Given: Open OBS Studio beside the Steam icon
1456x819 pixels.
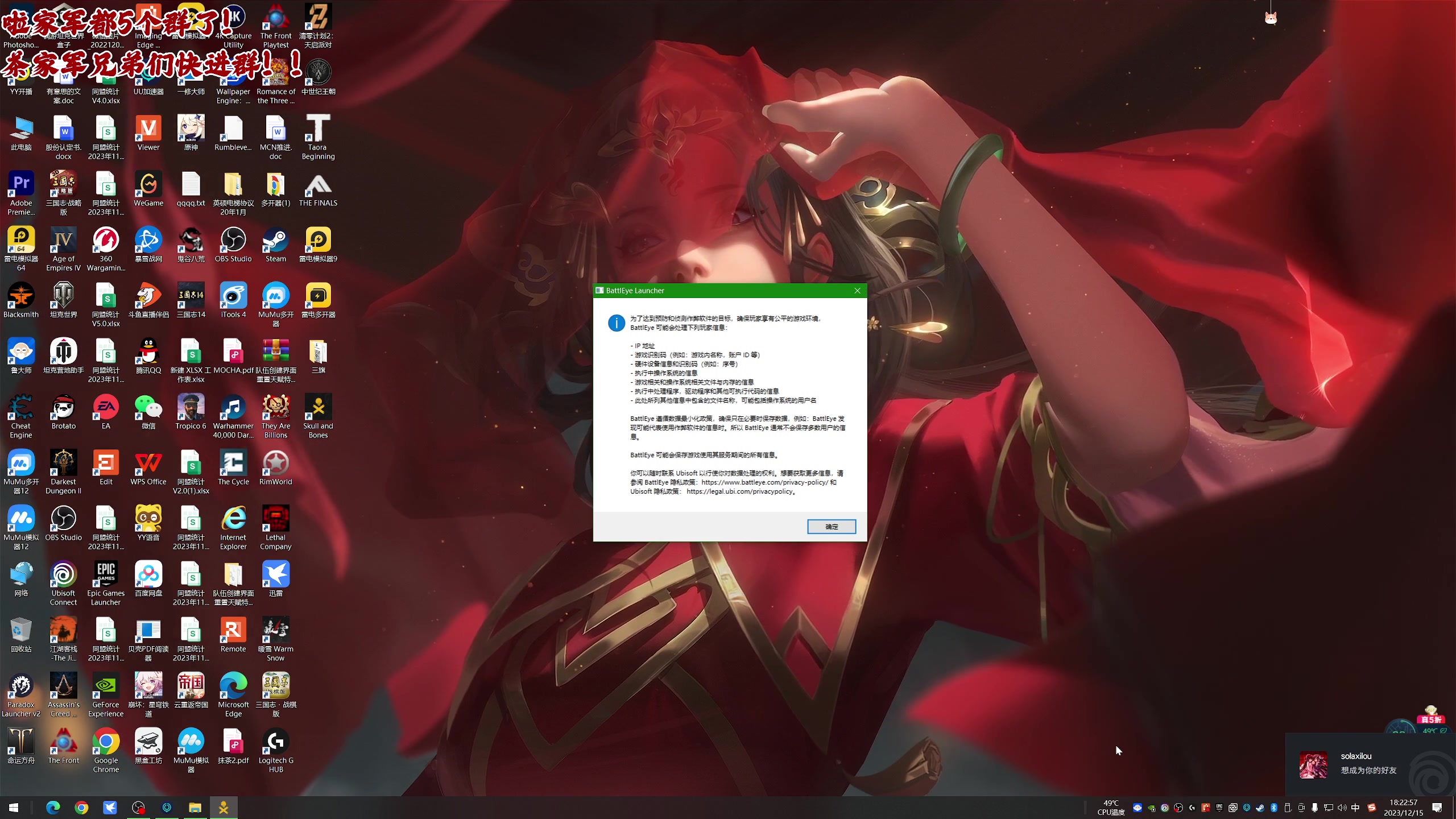Looking at the screenshot, I should (x=233, y=245).
